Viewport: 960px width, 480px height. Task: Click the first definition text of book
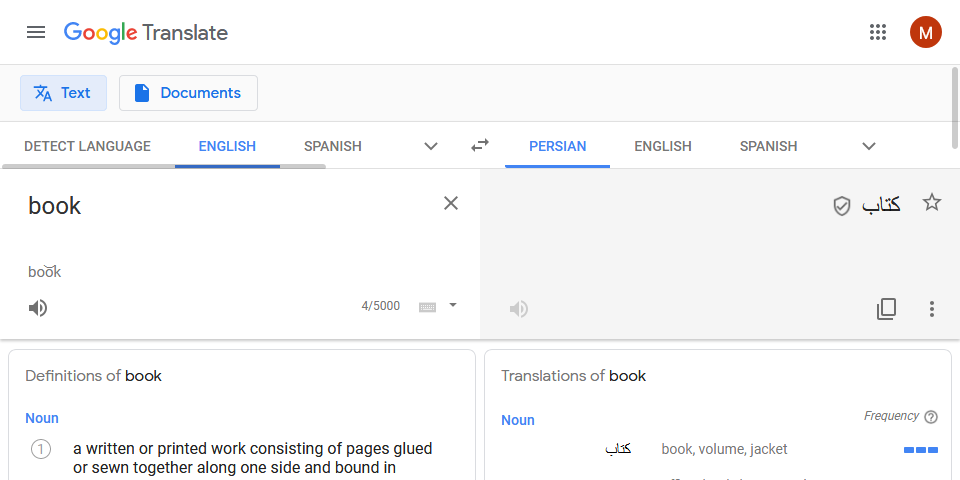tap(252, 459)
